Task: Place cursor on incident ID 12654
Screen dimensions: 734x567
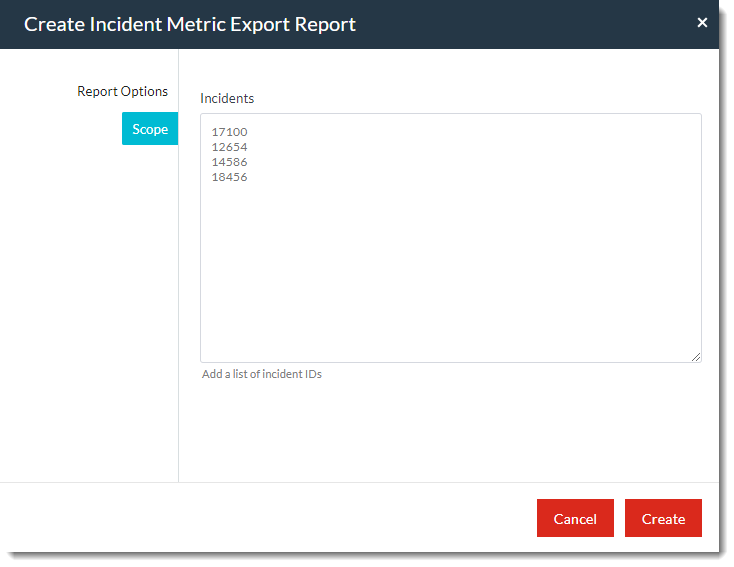Action: click(229, 147)
